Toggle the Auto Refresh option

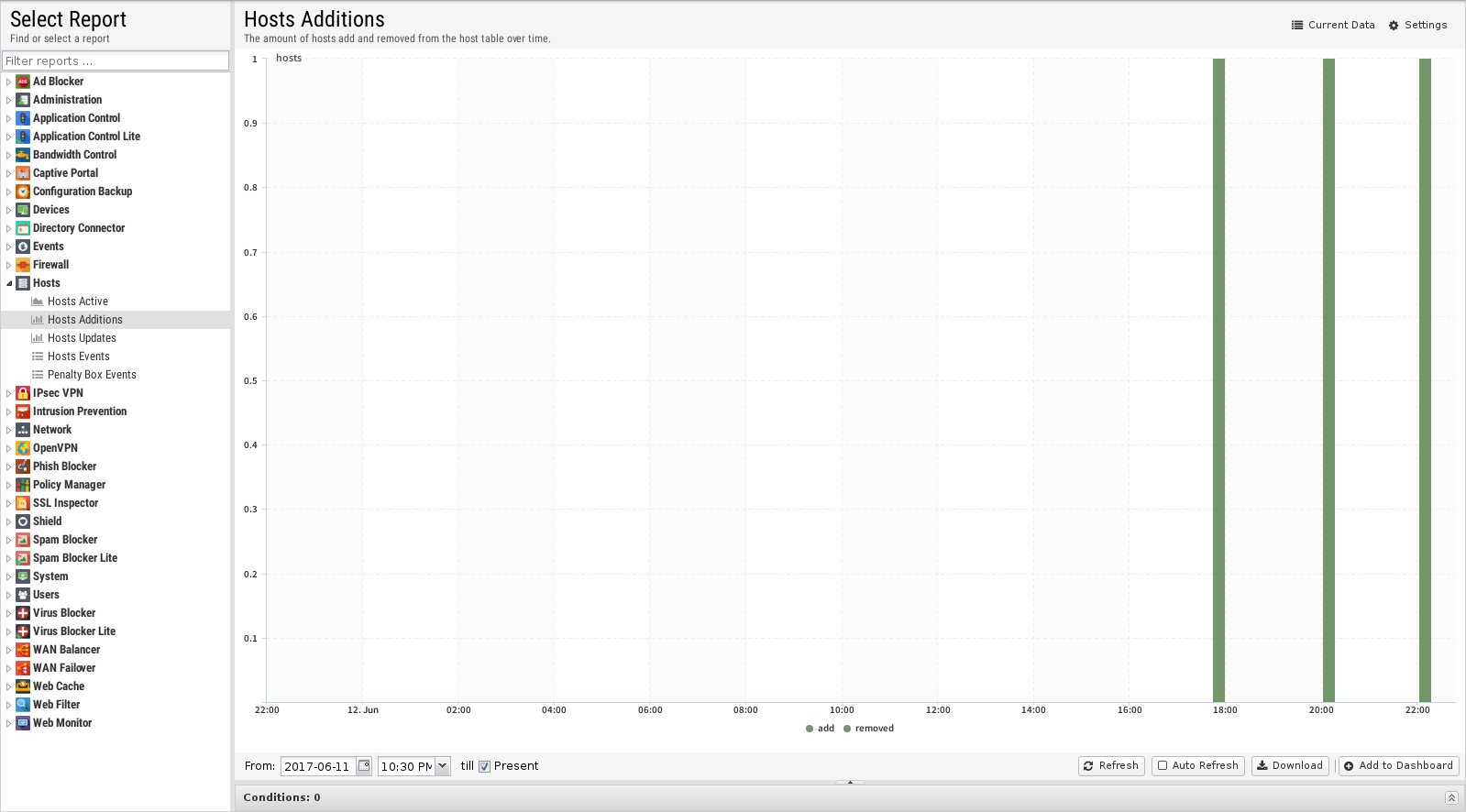click(x=1197, y=765)
